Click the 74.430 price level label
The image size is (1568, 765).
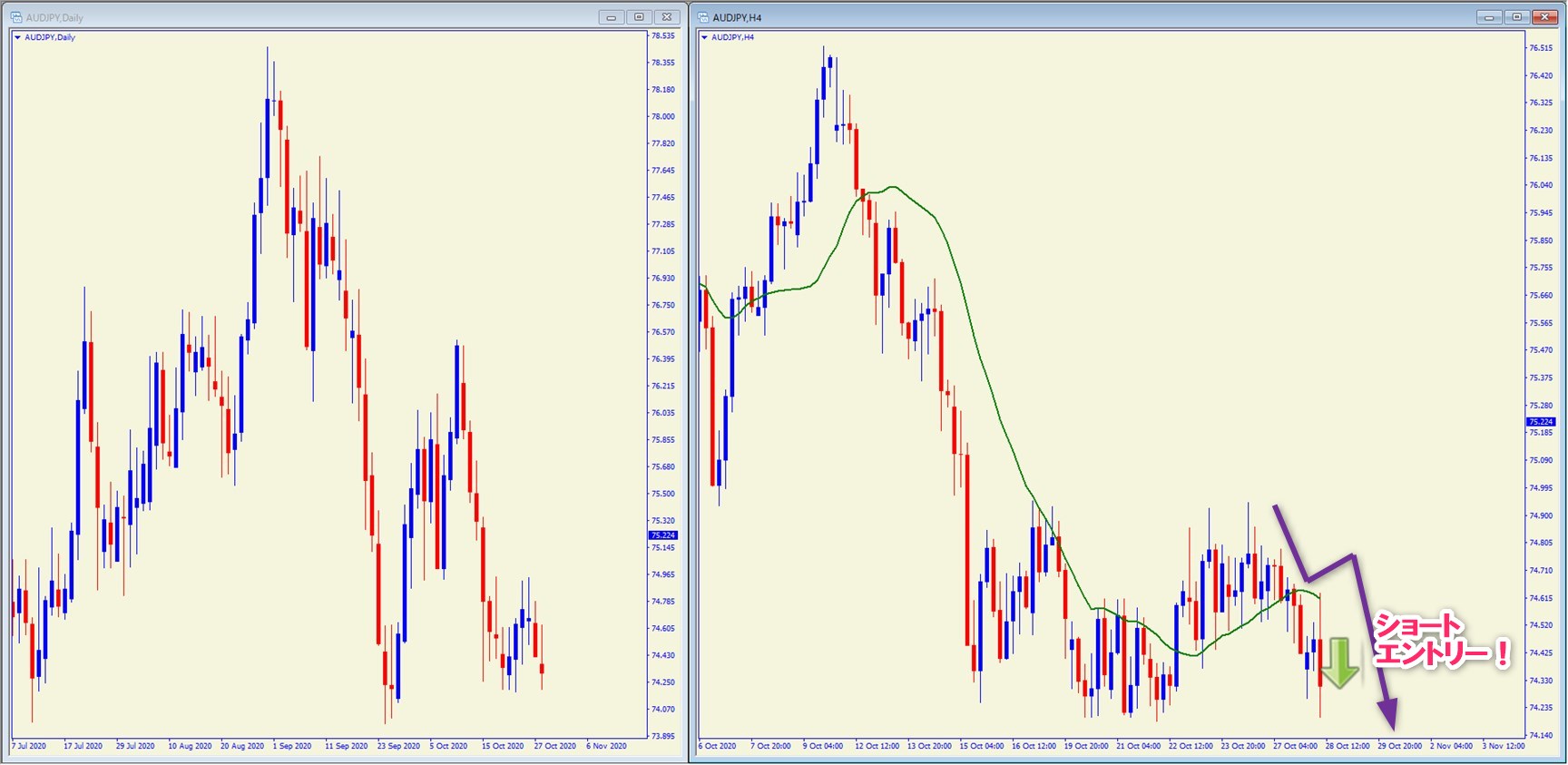(x=663, y=655)
